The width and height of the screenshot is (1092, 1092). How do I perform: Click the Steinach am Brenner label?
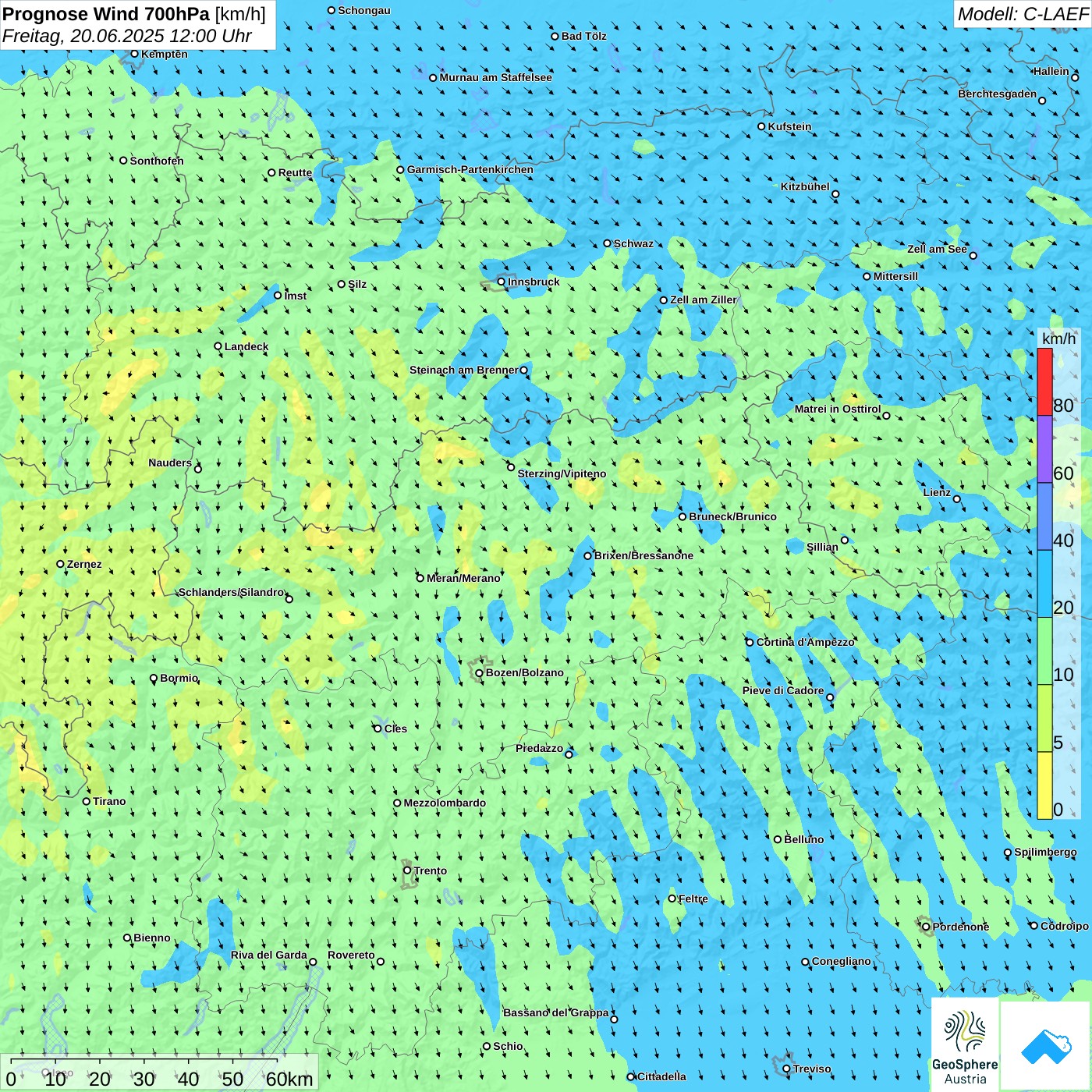pyautogui.click(x=463, y=370)
